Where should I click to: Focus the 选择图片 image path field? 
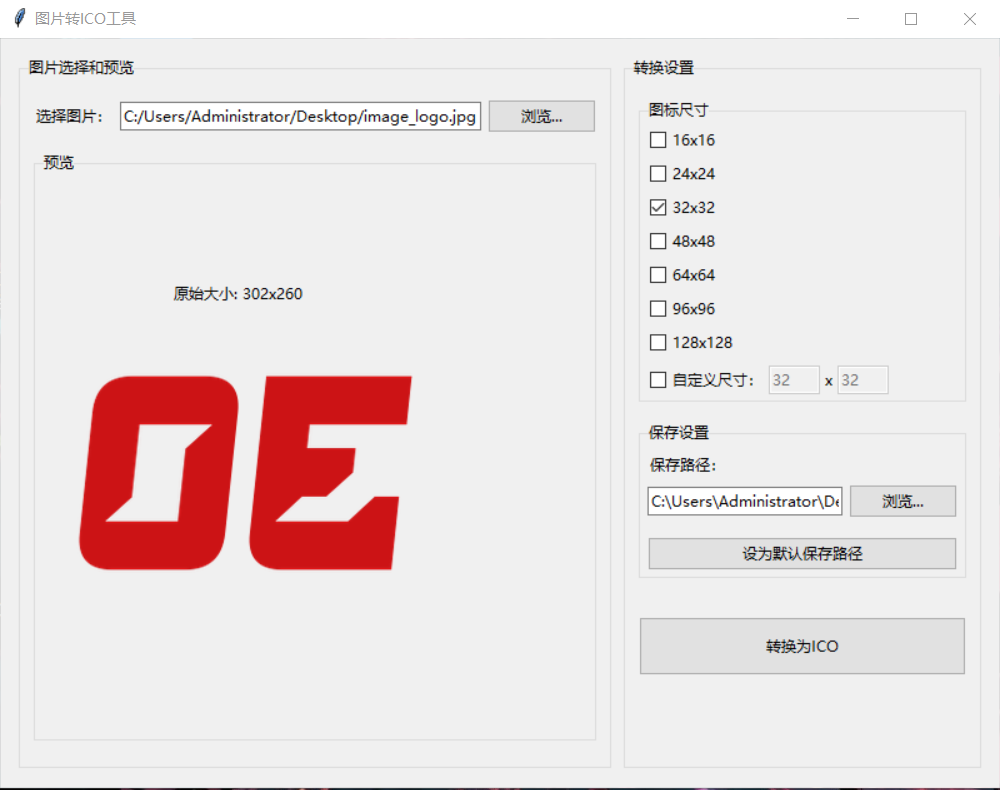tap(300, 116)
